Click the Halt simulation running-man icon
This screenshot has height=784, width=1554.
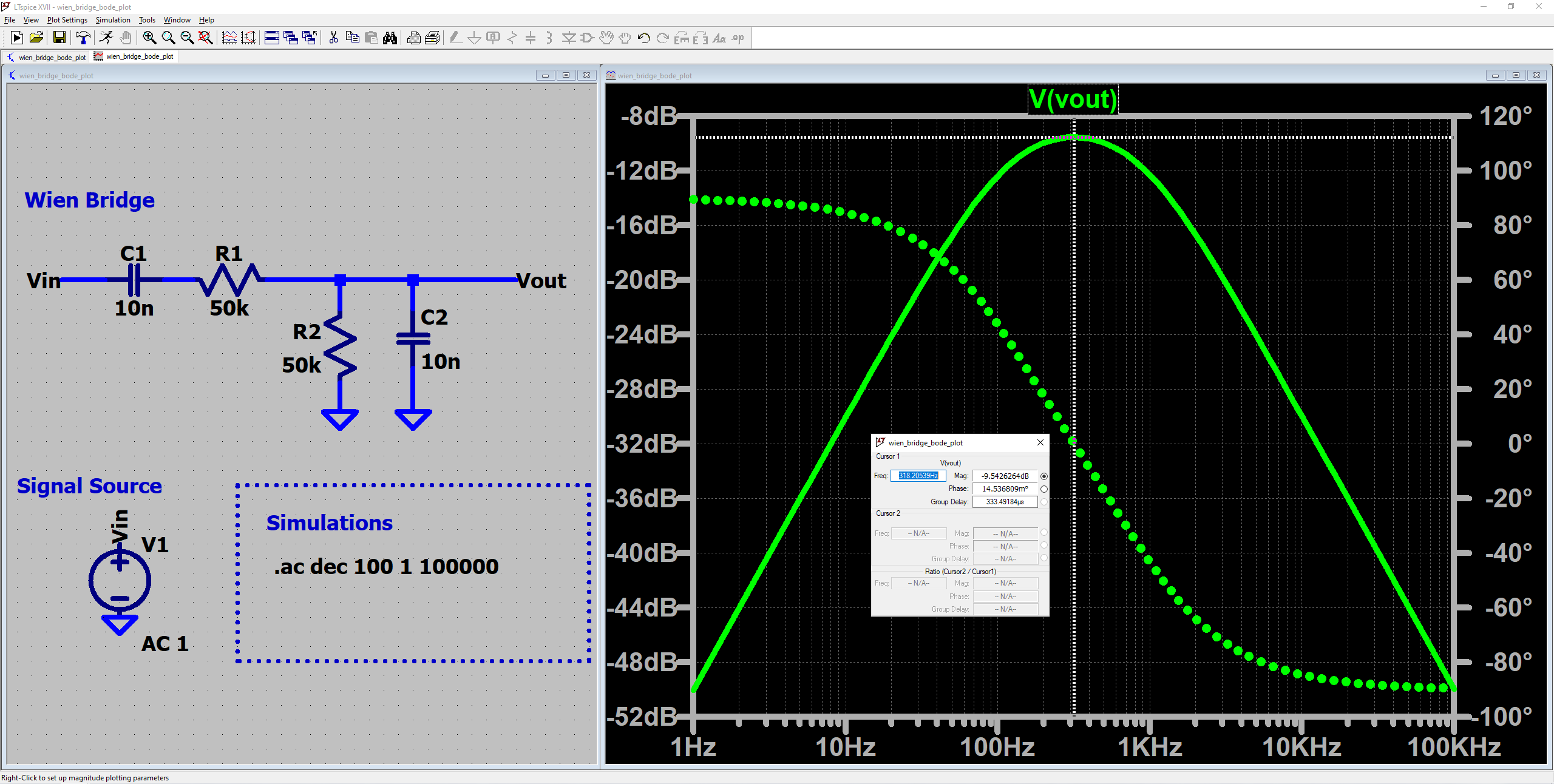click(106, 38)
